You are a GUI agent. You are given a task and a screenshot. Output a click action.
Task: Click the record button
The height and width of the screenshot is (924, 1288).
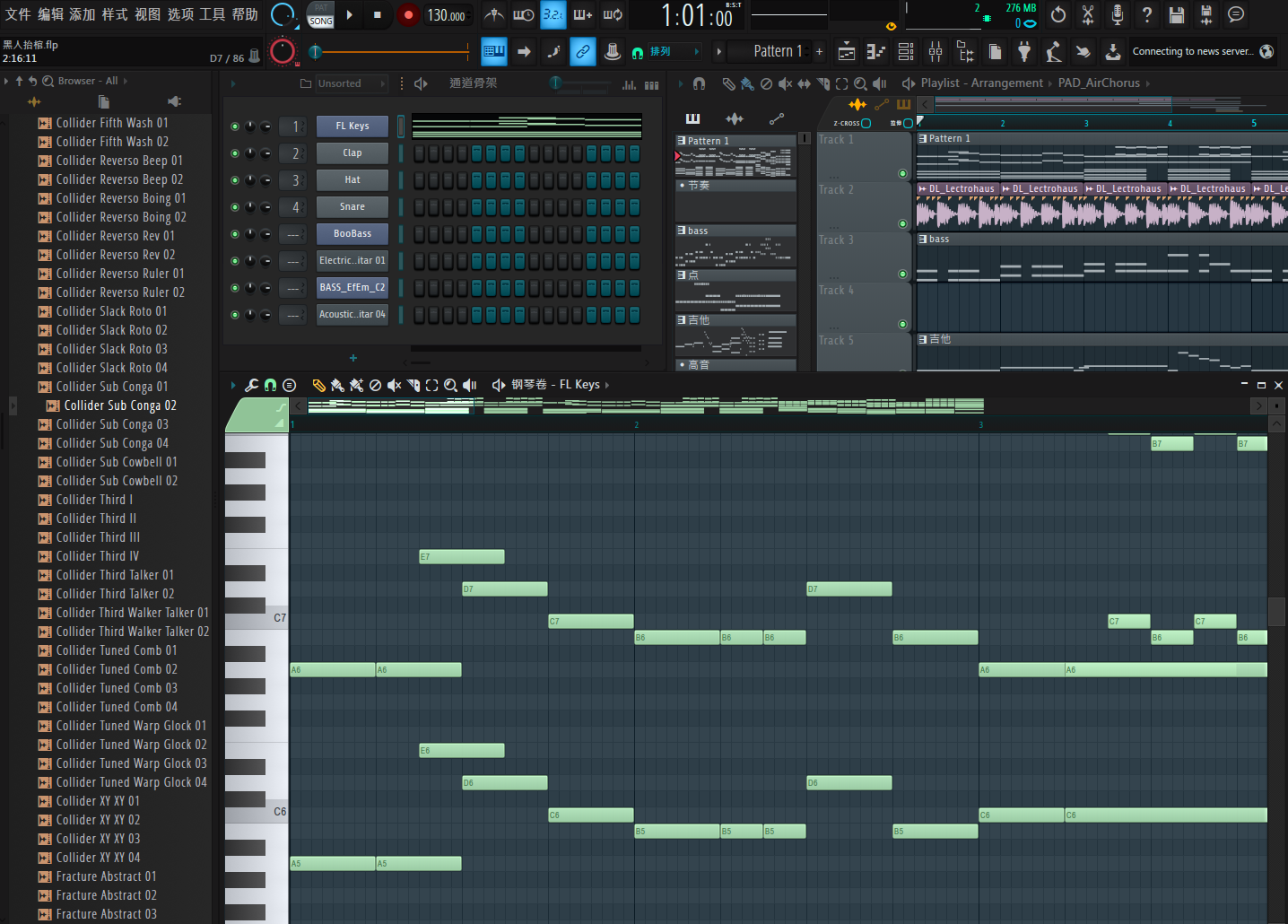click(x=408, y=14)
